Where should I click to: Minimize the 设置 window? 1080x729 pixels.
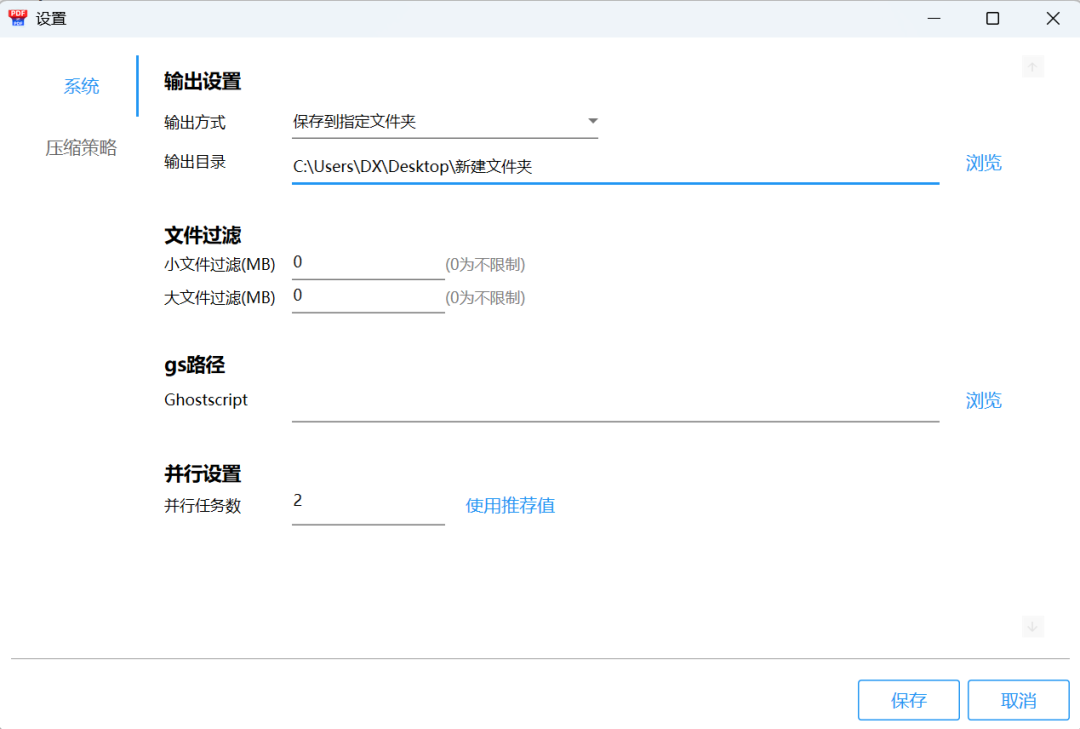[933, 18]
